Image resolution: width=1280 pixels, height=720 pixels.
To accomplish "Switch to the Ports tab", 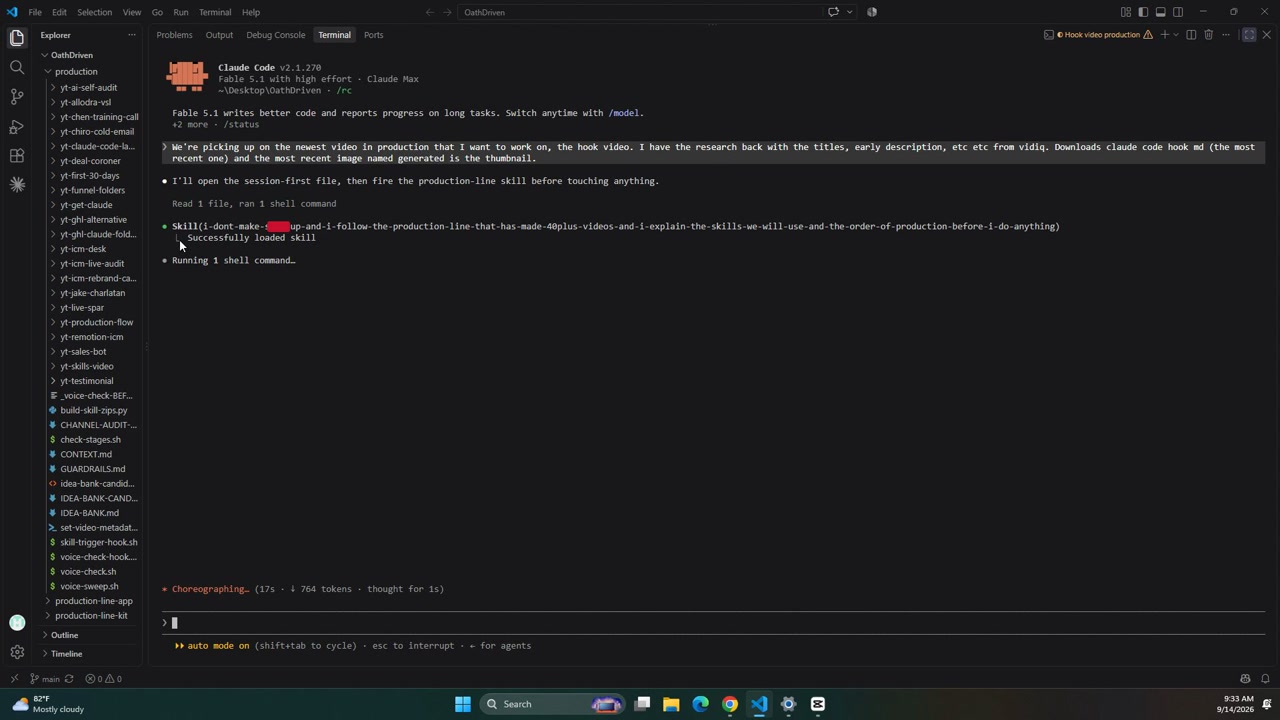I will (x=373, y=35).
